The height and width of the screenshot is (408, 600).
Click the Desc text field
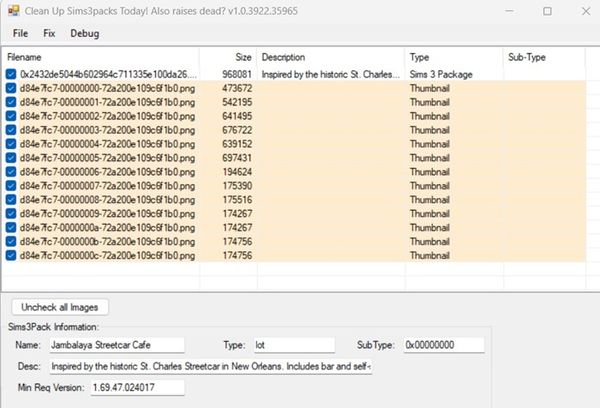(x=210, y=366)
